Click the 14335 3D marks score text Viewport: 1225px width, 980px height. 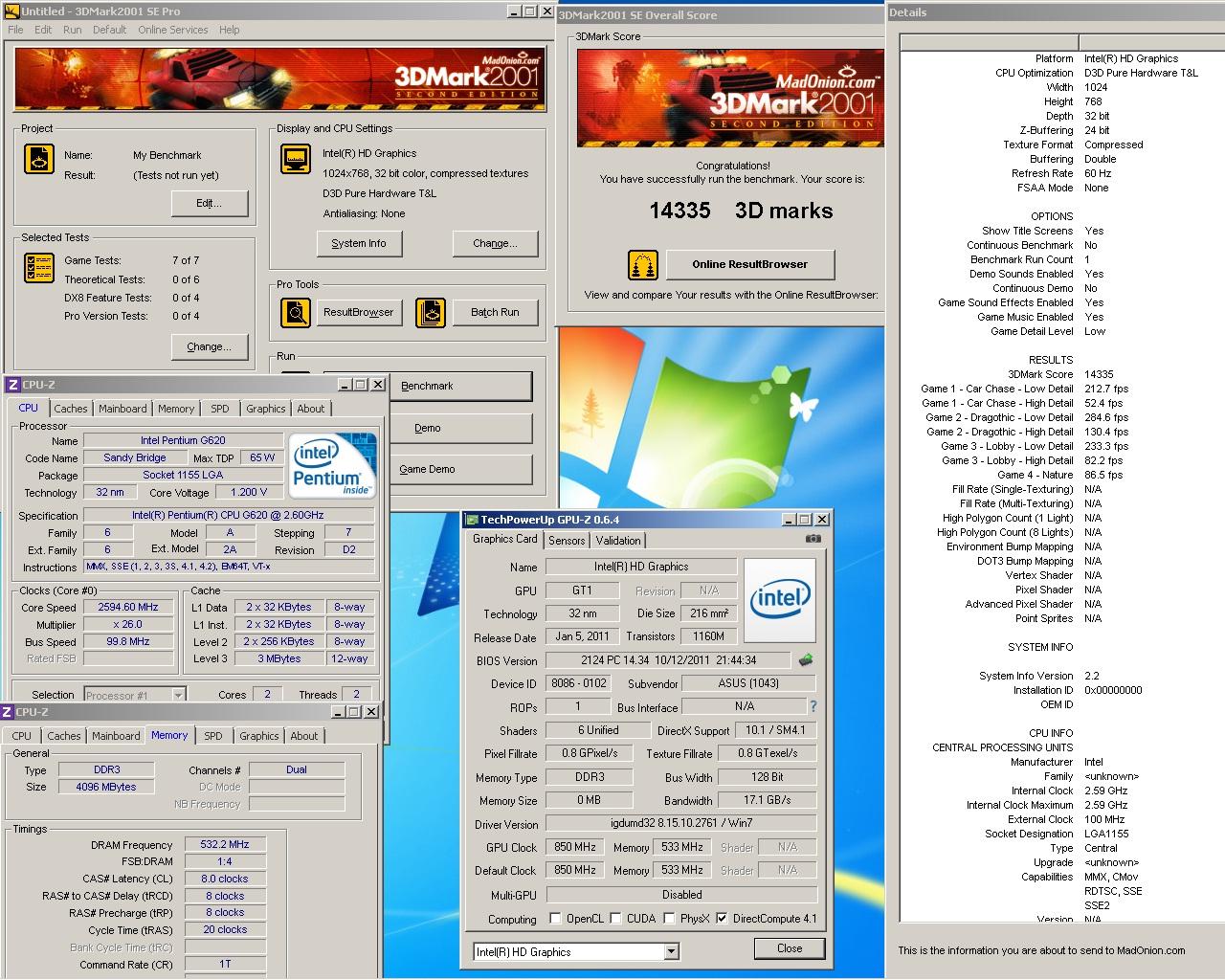[x=741, y=211]
